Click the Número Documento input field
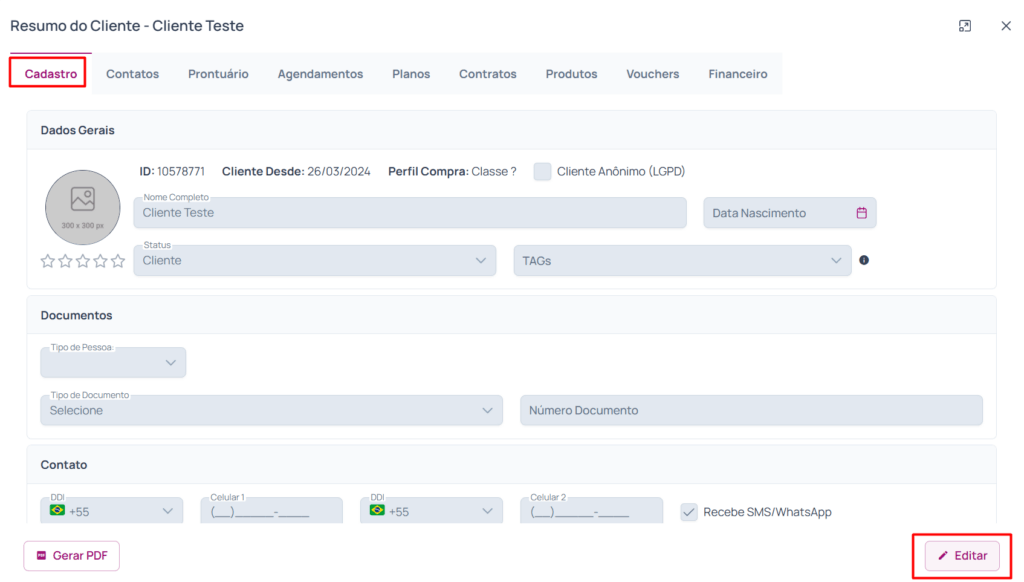Viewport: 1024px width, 582px height. point(750,410)
